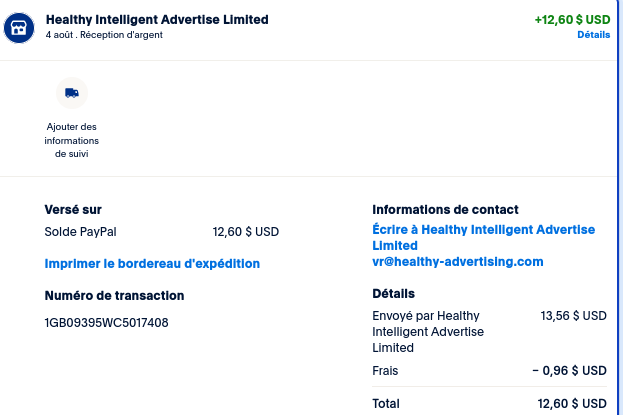630x415 pixels.
Task: Click the Frais fee amount − 0,96 $ USD
Action: click(569, 370)
